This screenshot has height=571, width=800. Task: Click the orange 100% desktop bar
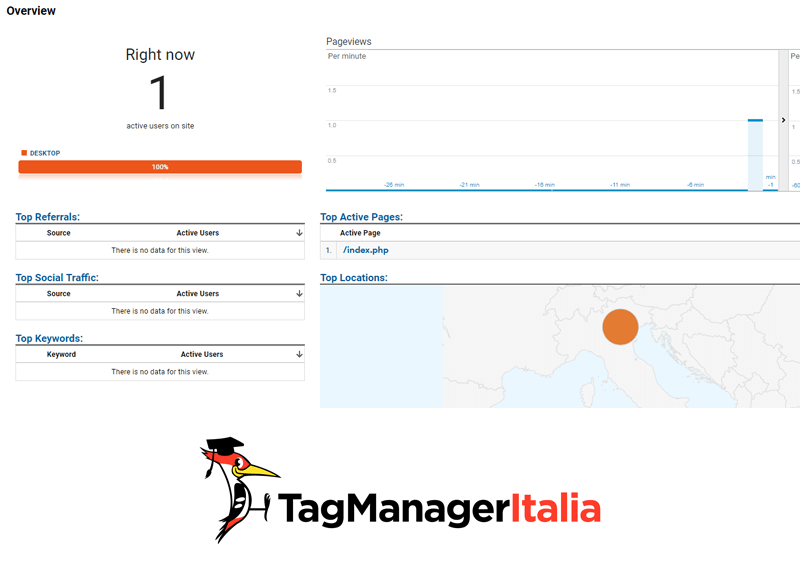(160, 167)
